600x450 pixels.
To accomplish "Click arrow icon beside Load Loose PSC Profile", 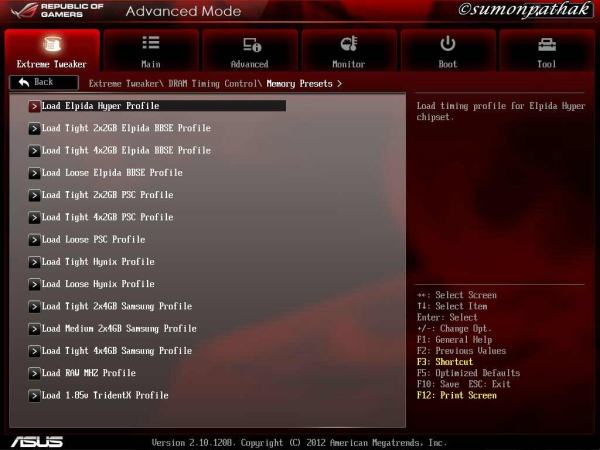I will [x=34, y=240].
